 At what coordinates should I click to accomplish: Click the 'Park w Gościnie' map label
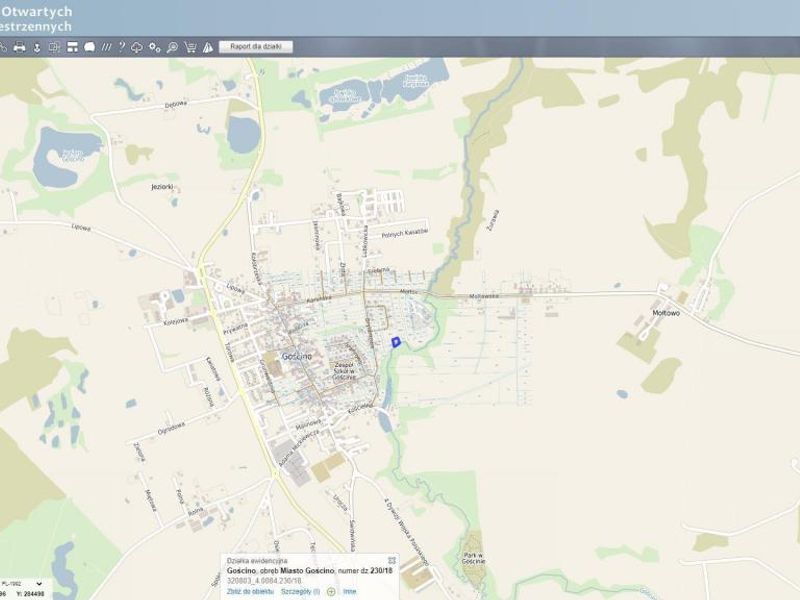point(473,558)
